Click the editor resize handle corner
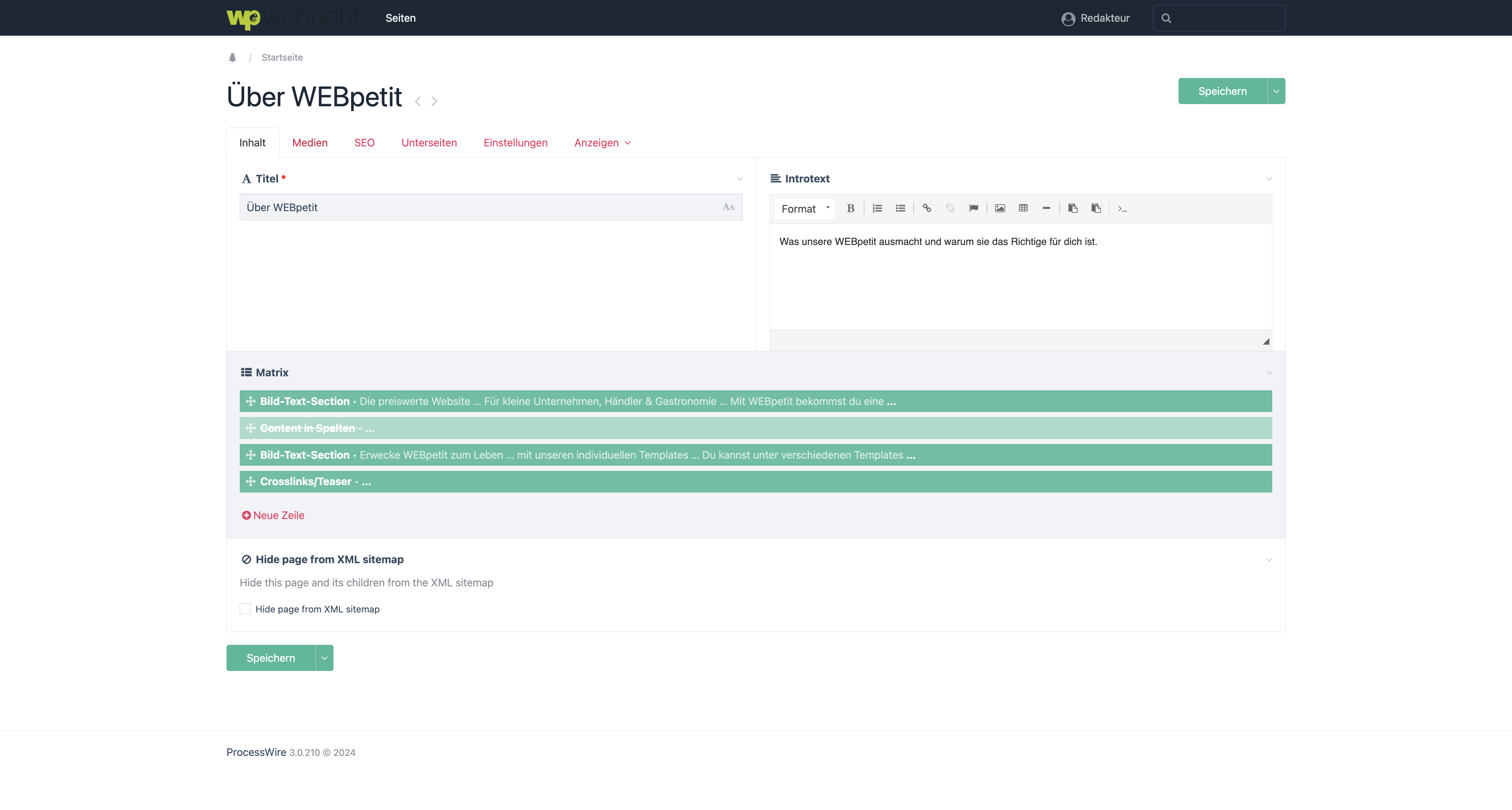Screen dimensions: 1512x810 1266,341
